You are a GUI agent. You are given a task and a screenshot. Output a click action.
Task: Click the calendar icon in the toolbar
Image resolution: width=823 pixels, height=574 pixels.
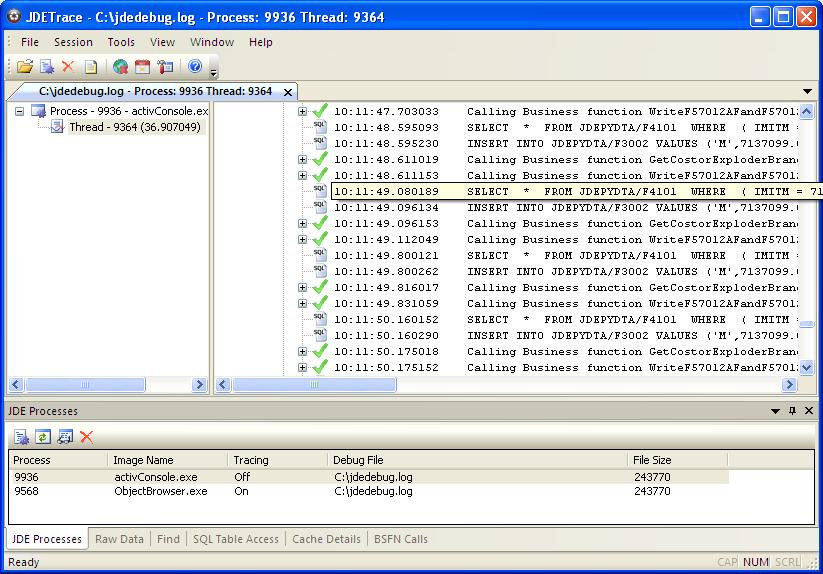click(x=142, y=67)
